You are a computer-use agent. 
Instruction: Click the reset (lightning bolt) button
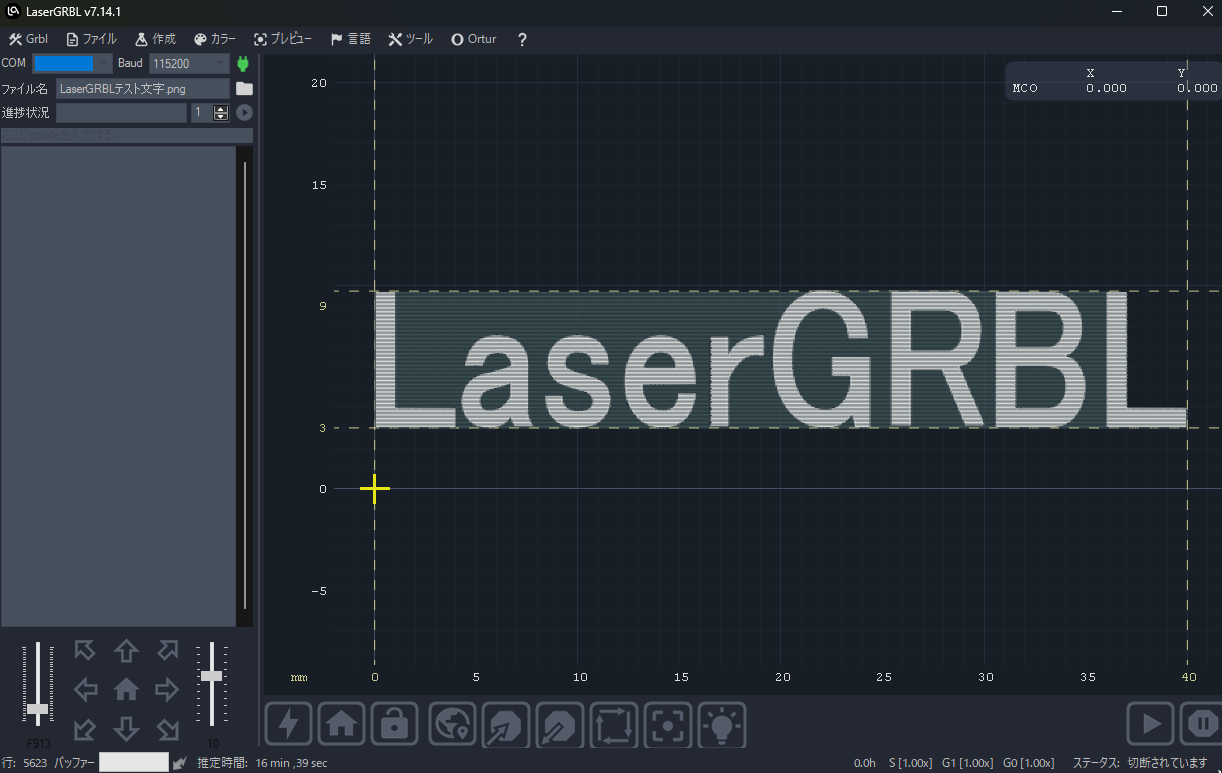pyautogui.click(x=289, y=724)
